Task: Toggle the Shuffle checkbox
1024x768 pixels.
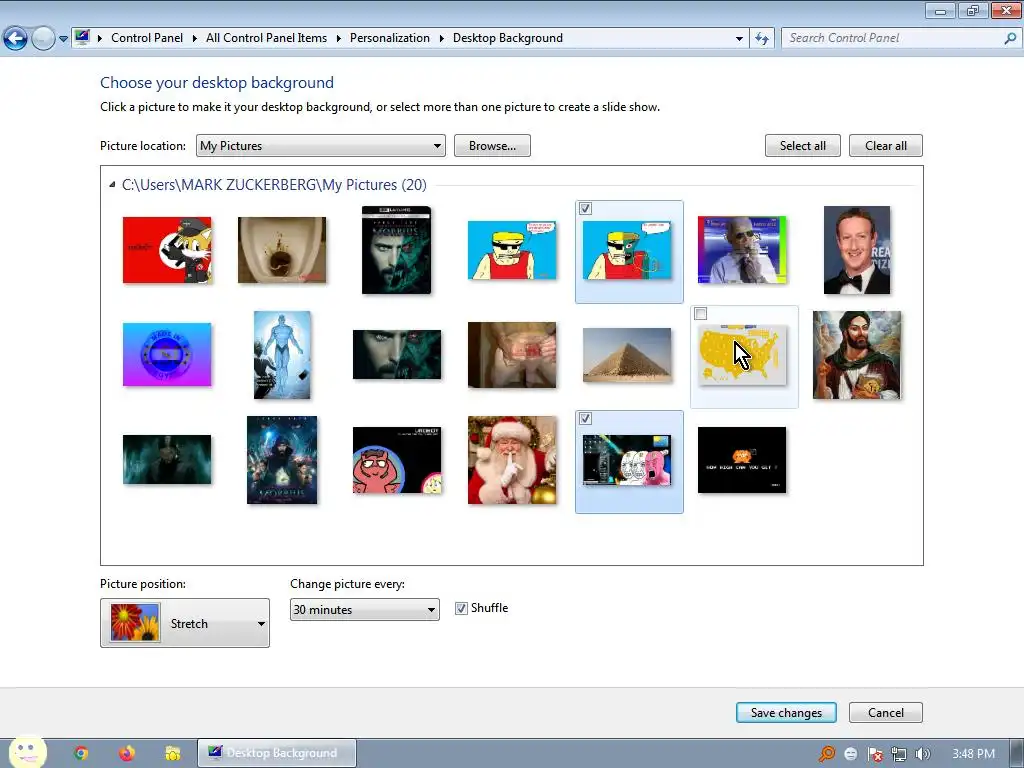Action: [461, 608]
